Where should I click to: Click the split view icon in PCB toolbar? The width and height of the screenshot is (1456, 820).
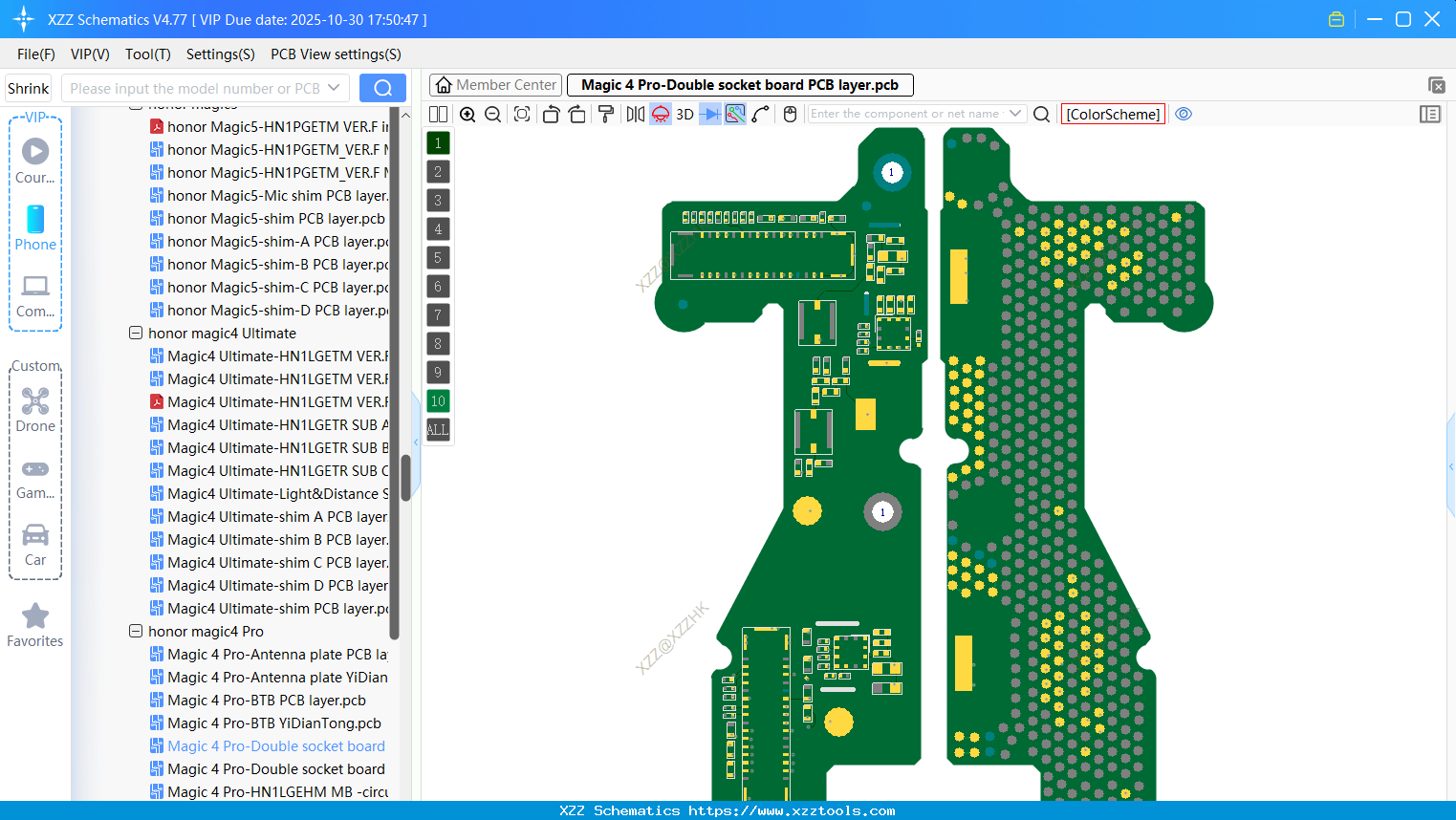click(438, 114)
